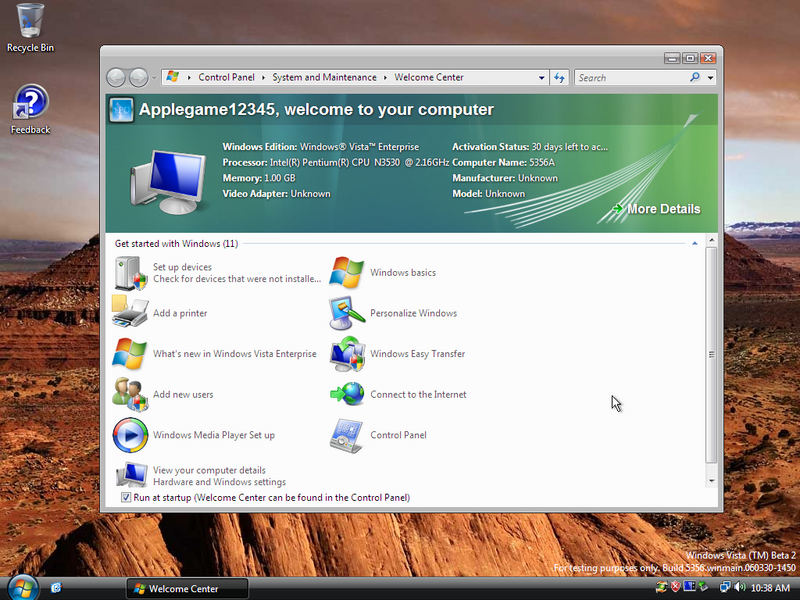Click the red Security Center shield tray icon
The height and width of the screenshot is (600, 800).
tap(676, 587)
